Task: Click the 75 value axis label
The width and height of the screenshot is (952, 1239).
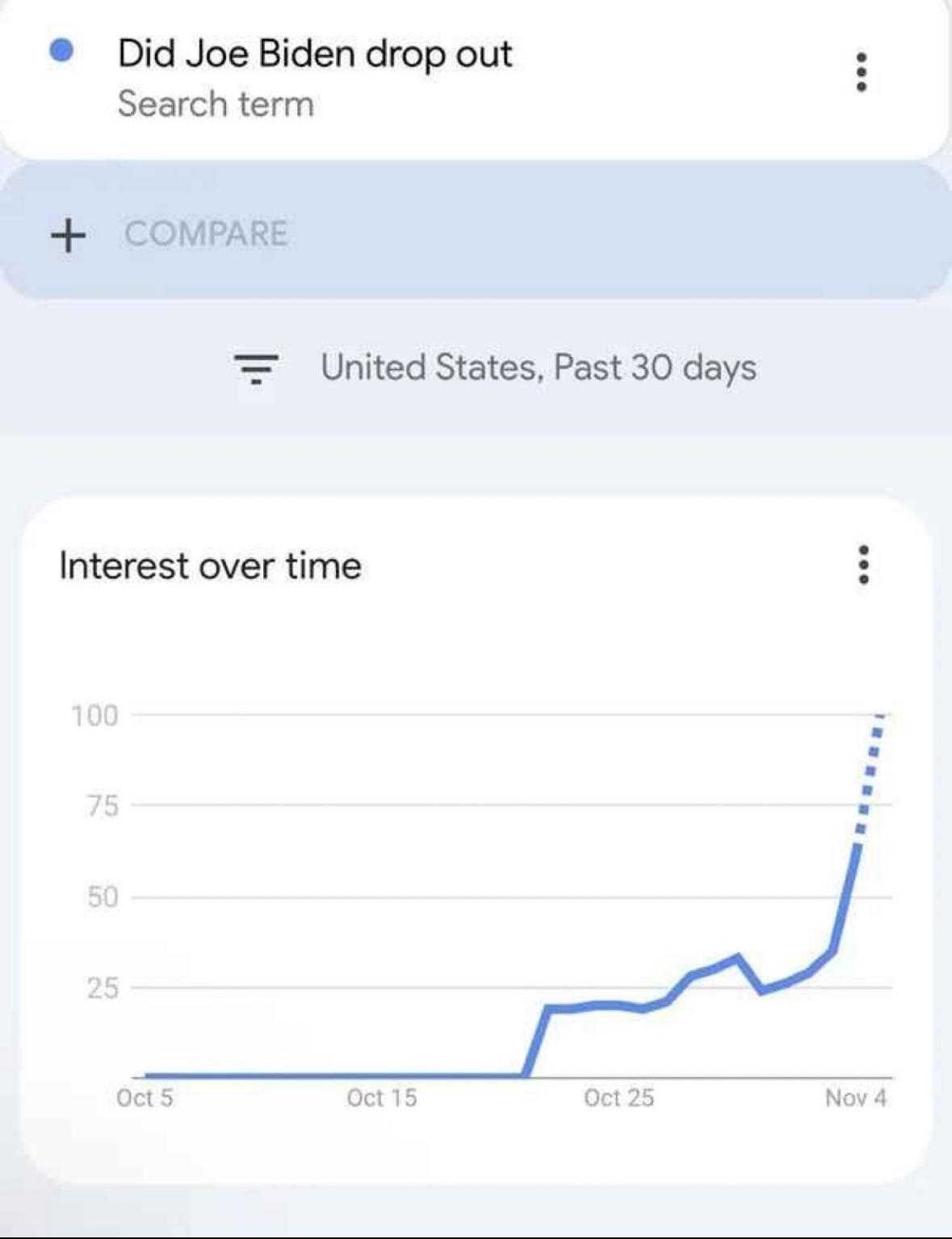Action: point(102,806)
